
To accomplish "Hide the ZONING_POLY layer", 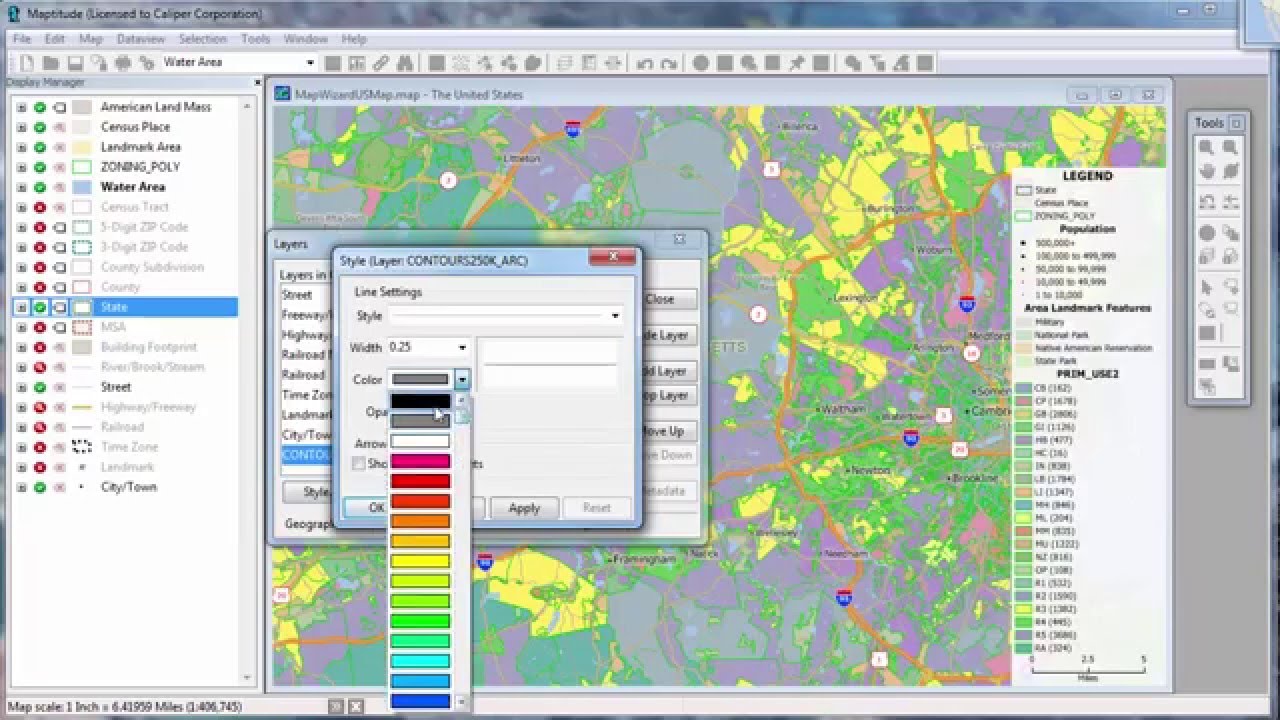I will coord(40,167).
